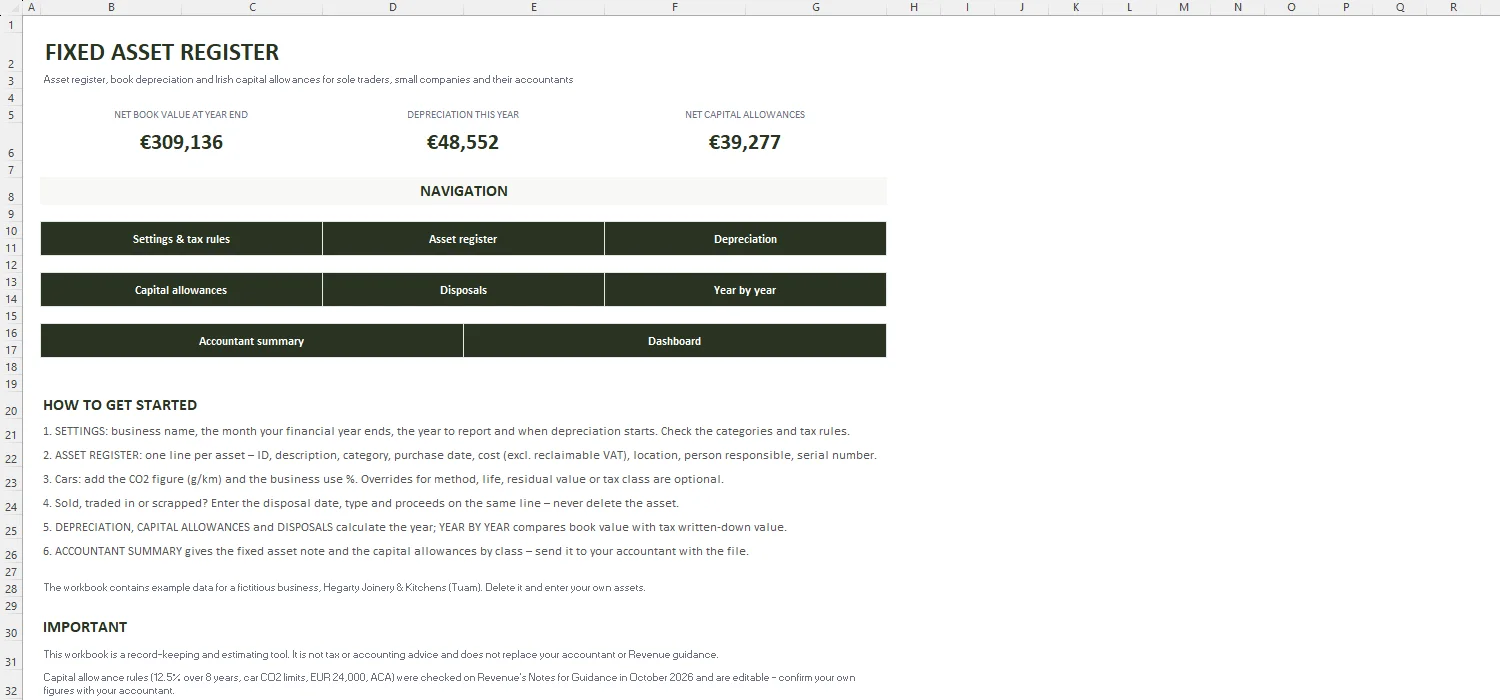
Task: Select the €48,552 depreciation value
Action: (463, 142)
